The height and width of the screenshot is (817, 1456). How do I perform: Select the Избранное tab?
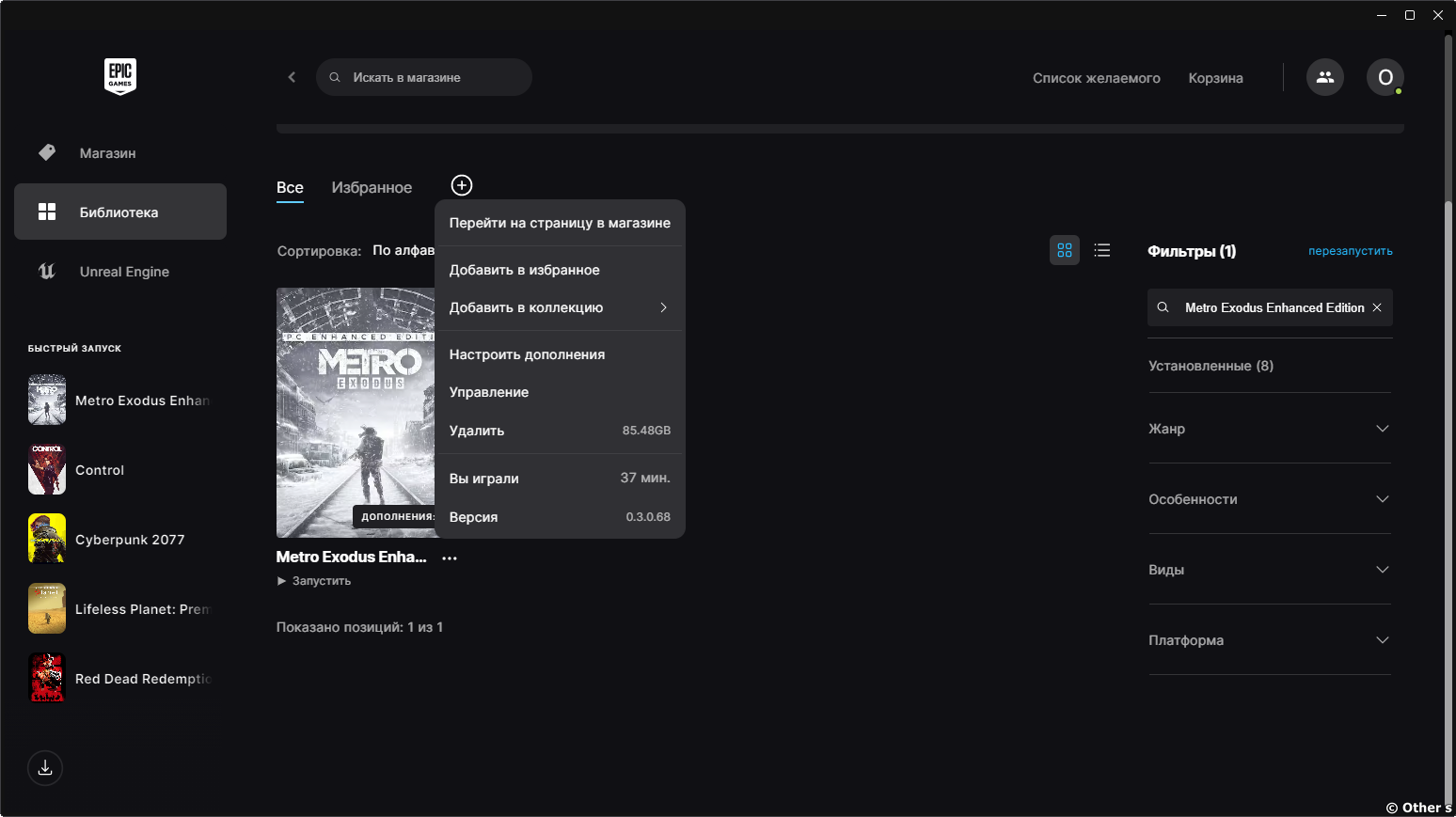(372, 187)
